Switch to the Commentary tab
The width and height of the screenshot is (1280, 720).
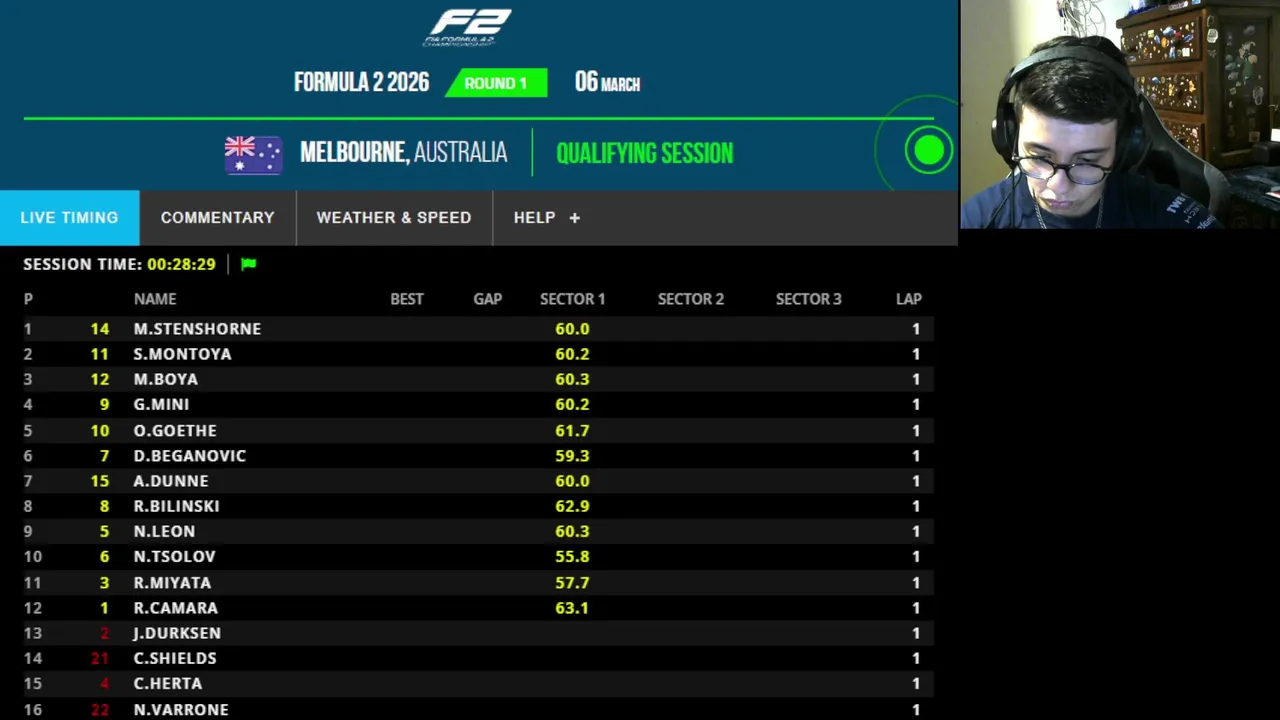[x=217, y=218]
